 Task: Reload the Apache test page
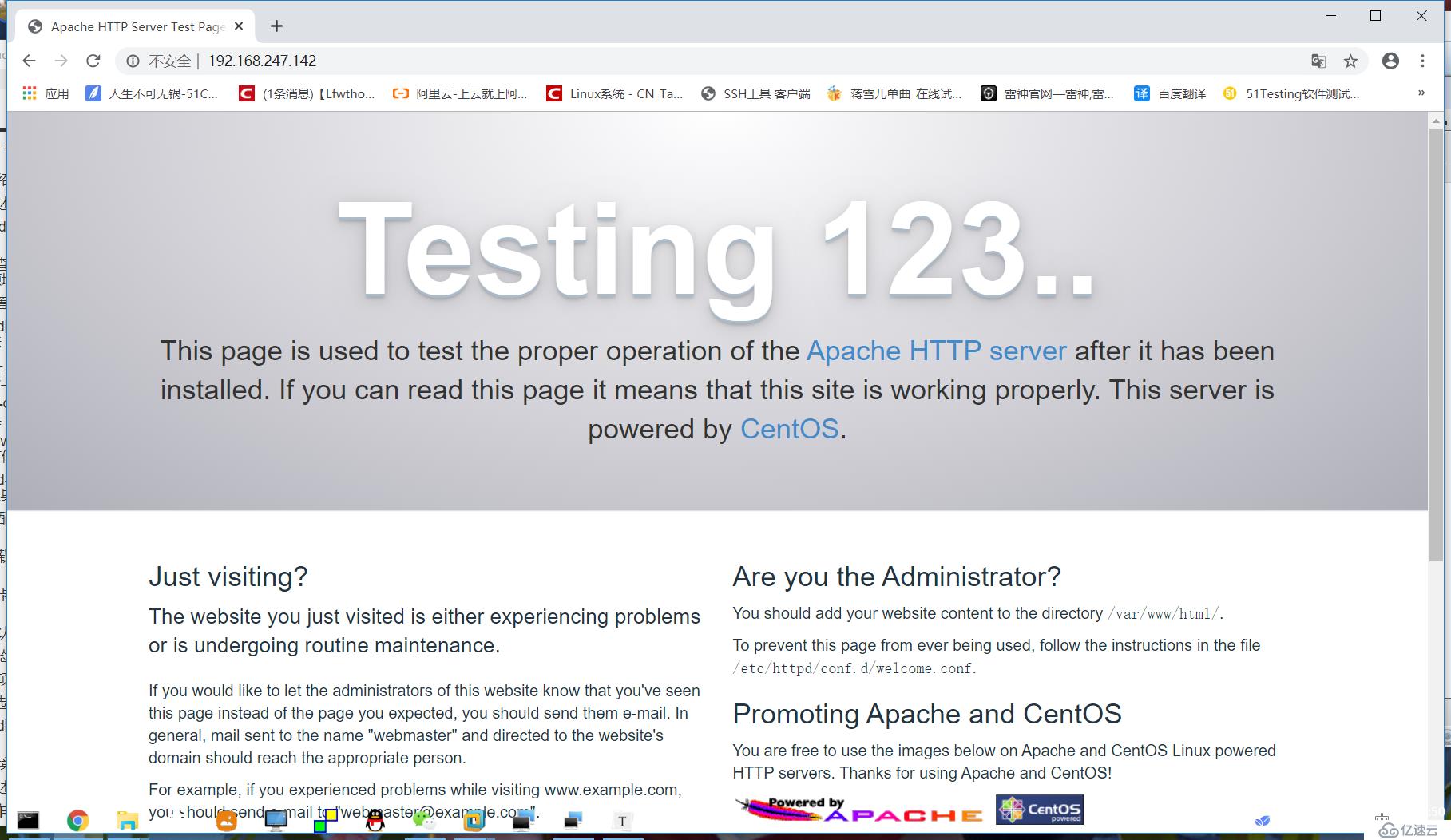coord(93,61)
